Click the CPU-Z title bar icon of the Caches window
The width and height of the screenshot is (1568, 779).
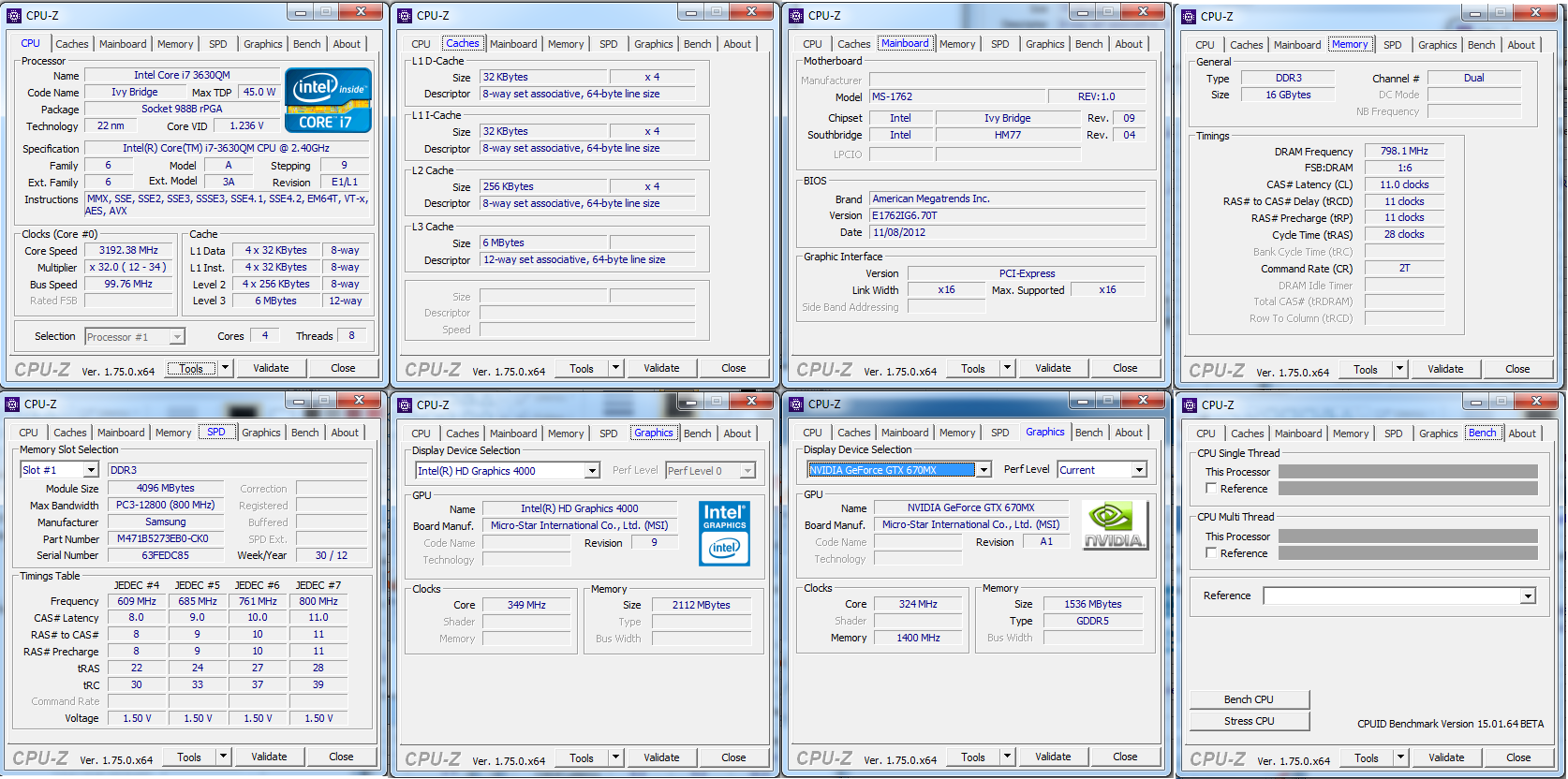(x=405, y=15)
